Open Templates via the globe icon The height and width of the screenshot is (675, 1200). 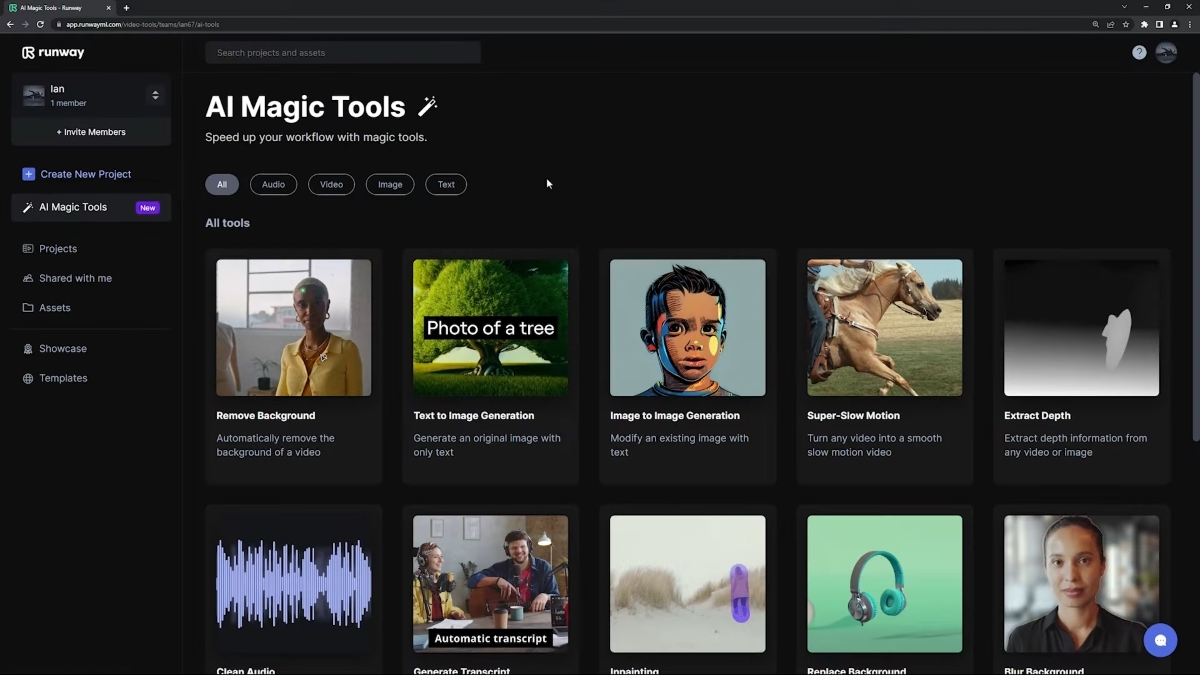[27, 378]
